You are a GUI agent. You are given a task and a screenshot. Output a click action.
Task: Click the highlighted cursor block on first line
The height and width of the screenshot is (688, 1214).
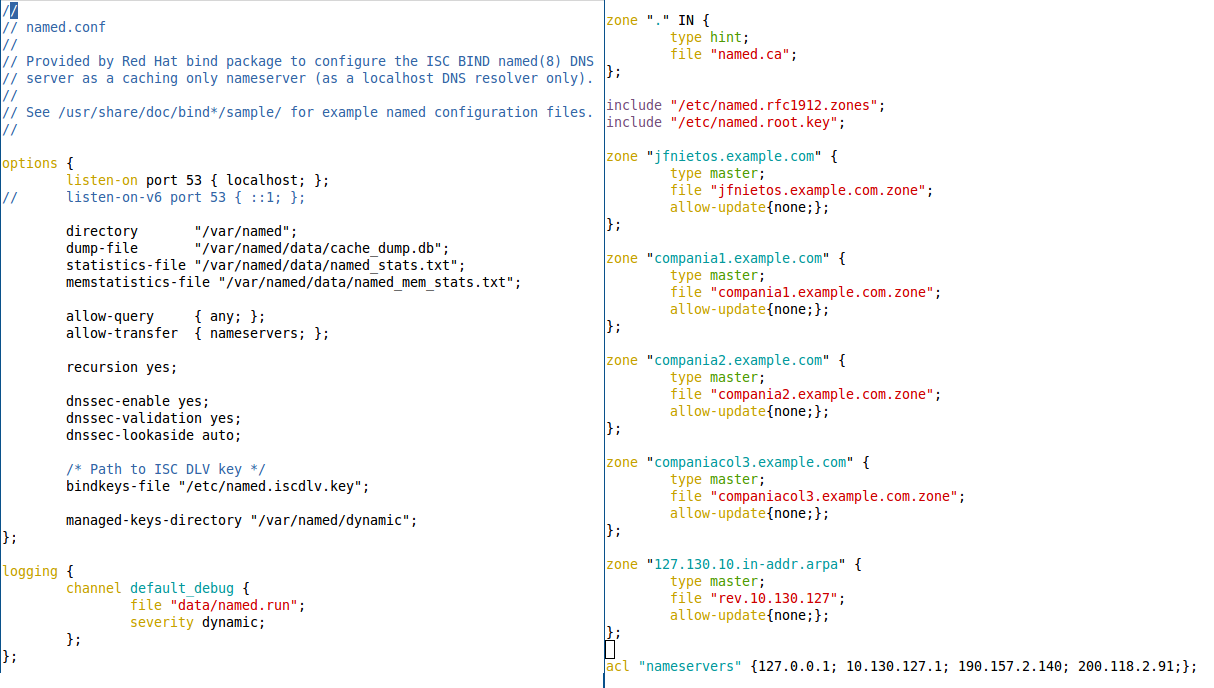coord(14,10)
